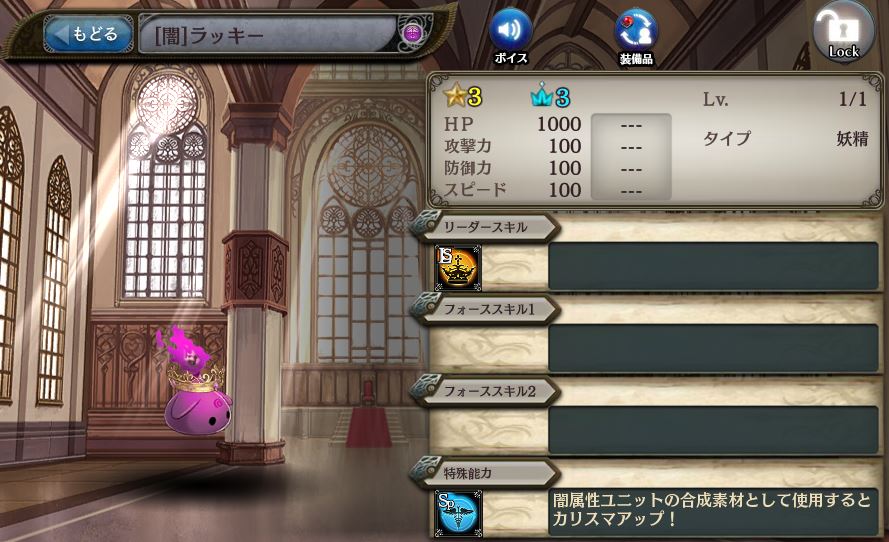Open the リーダースキル header tab
Screen dimensions: 889x542
tap(485, 227)
